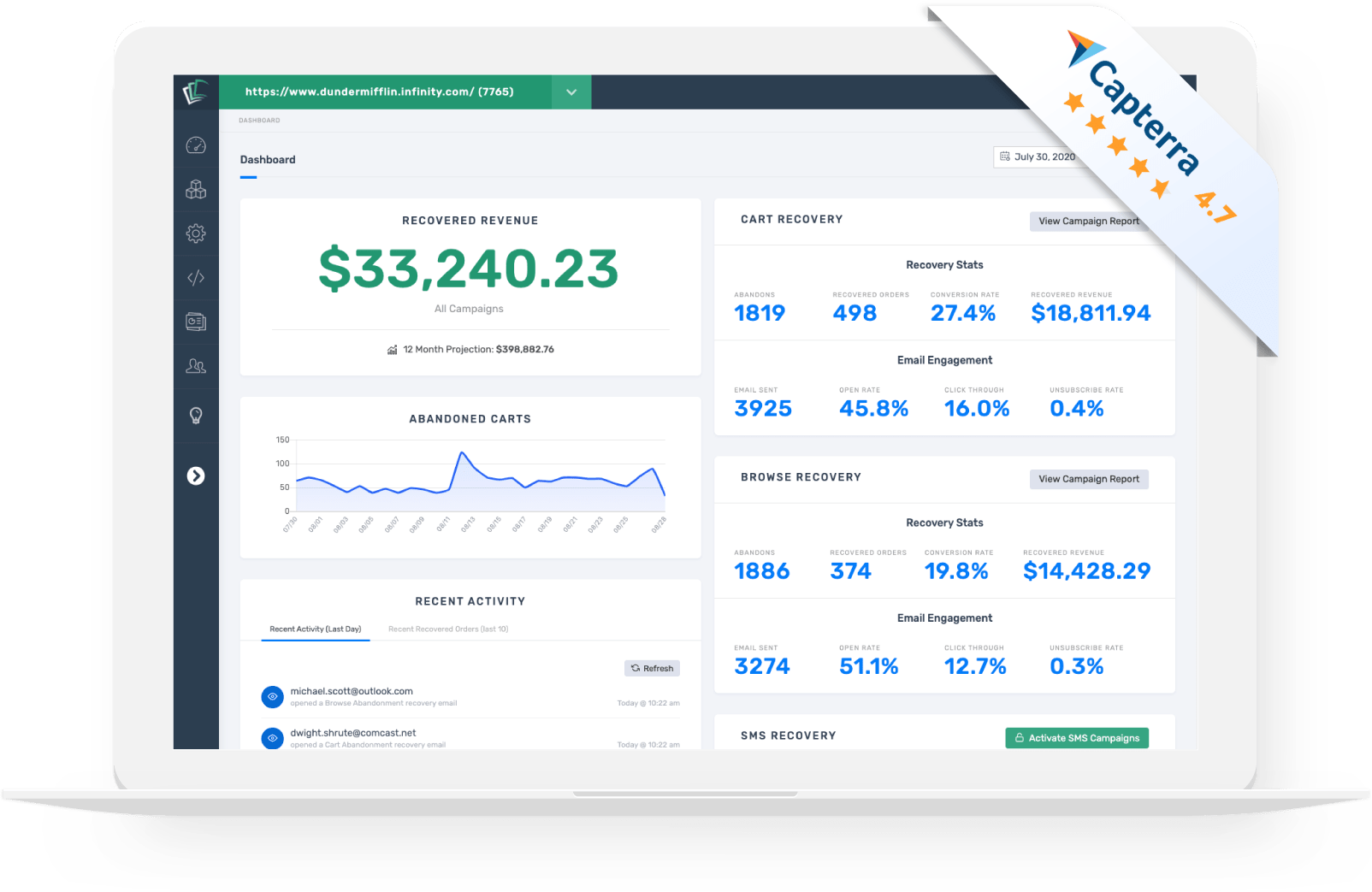The height and width of the screenshot is (892, 1372).
Task: Switch to the Recent Recovered Orders tab
Action: point(447,629)
